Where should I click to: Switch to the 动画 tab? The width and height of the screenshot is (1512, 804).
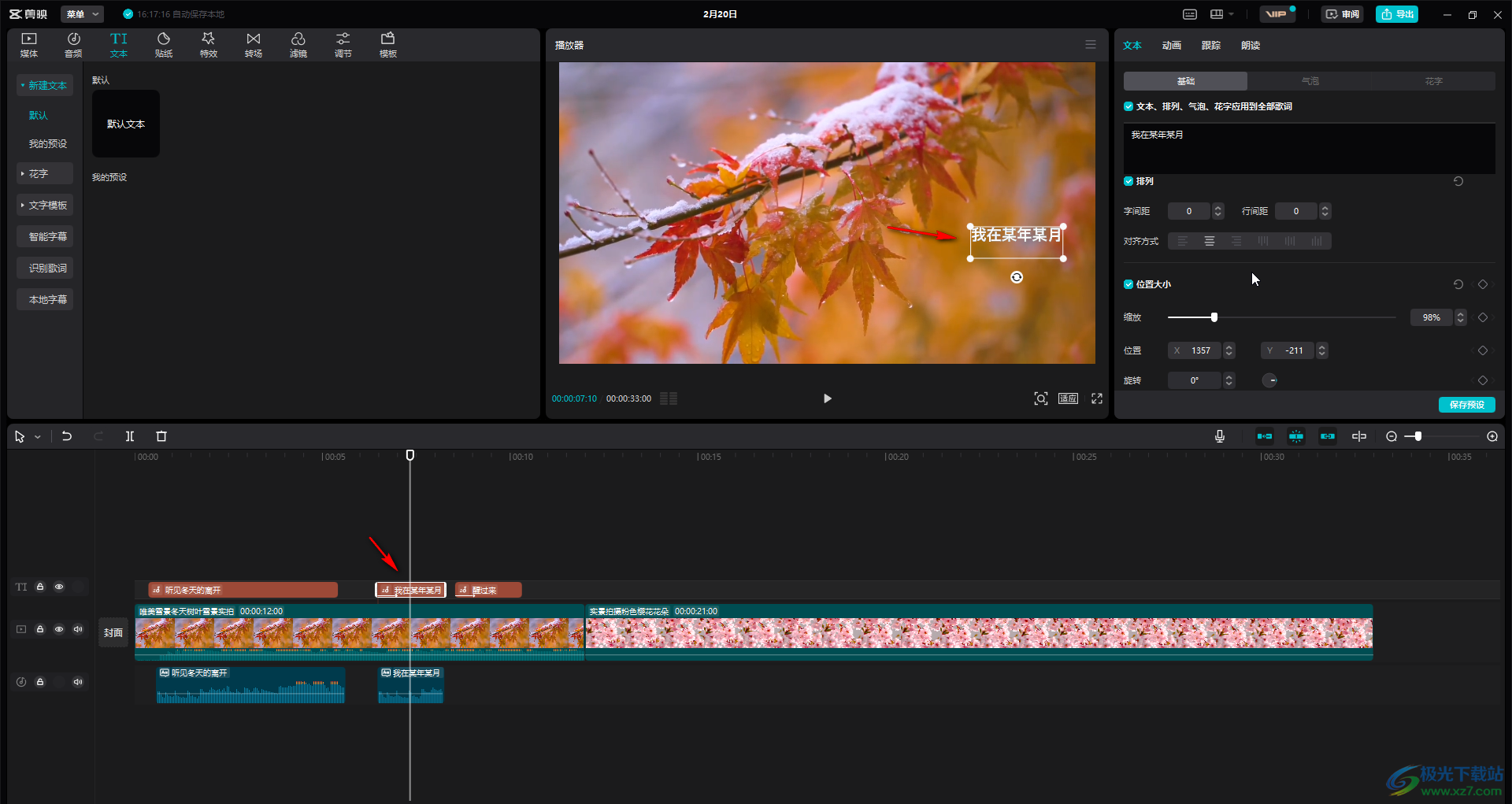point(1172,46)
